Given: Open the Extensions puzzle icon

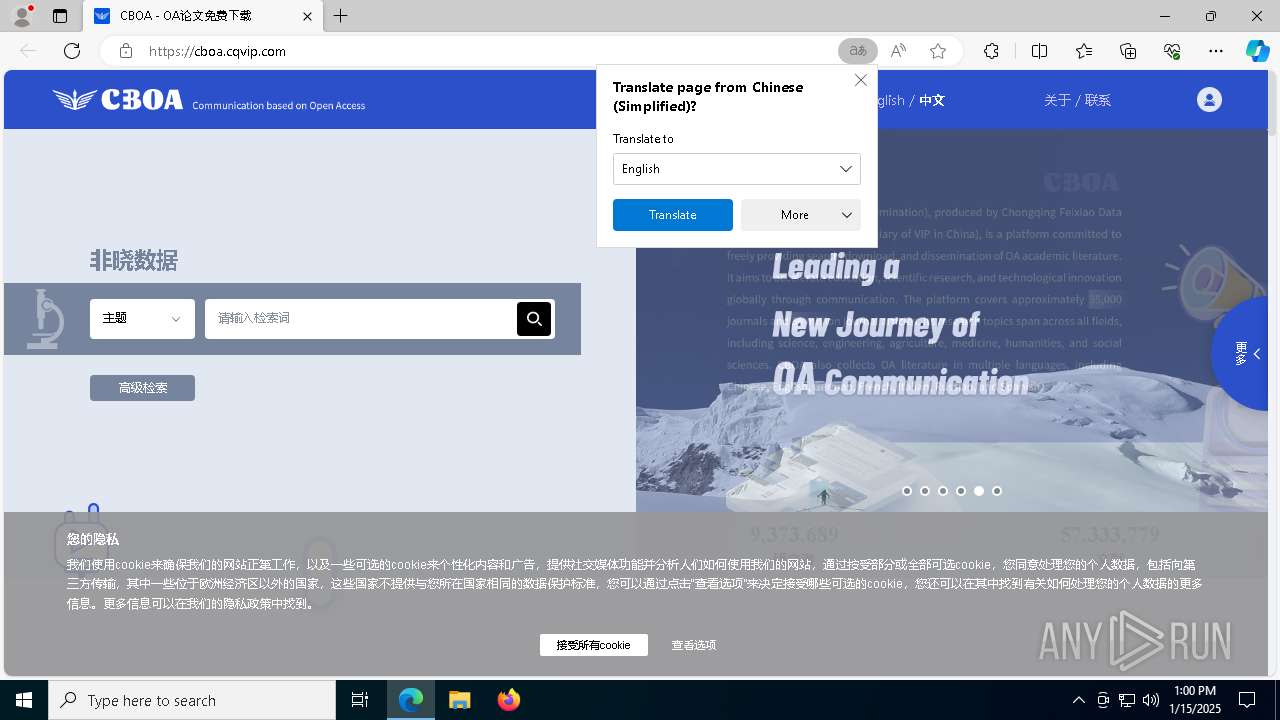Looking at the screenshot, I should tap(991, 51).
